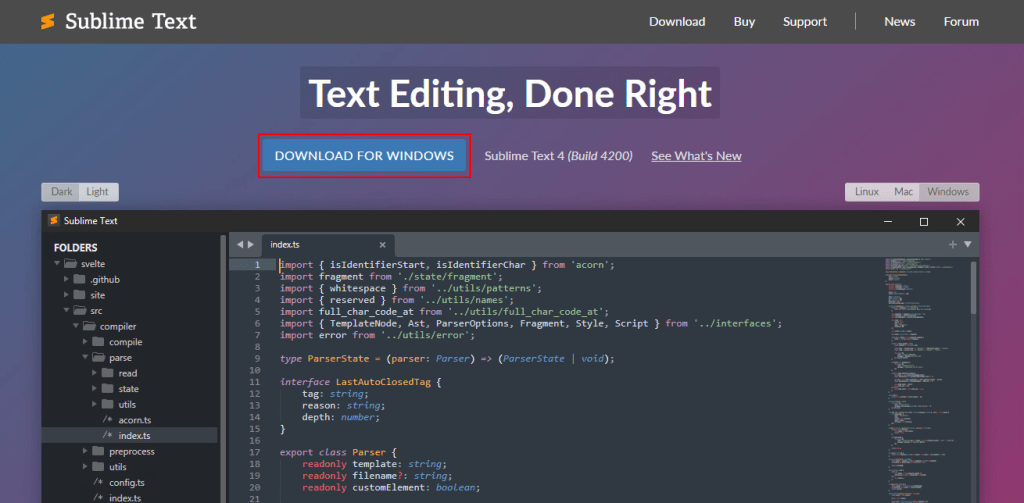Viewport: 1024px width, 503px height.
Task: Click the new tab plus icon
Action: 952,244
